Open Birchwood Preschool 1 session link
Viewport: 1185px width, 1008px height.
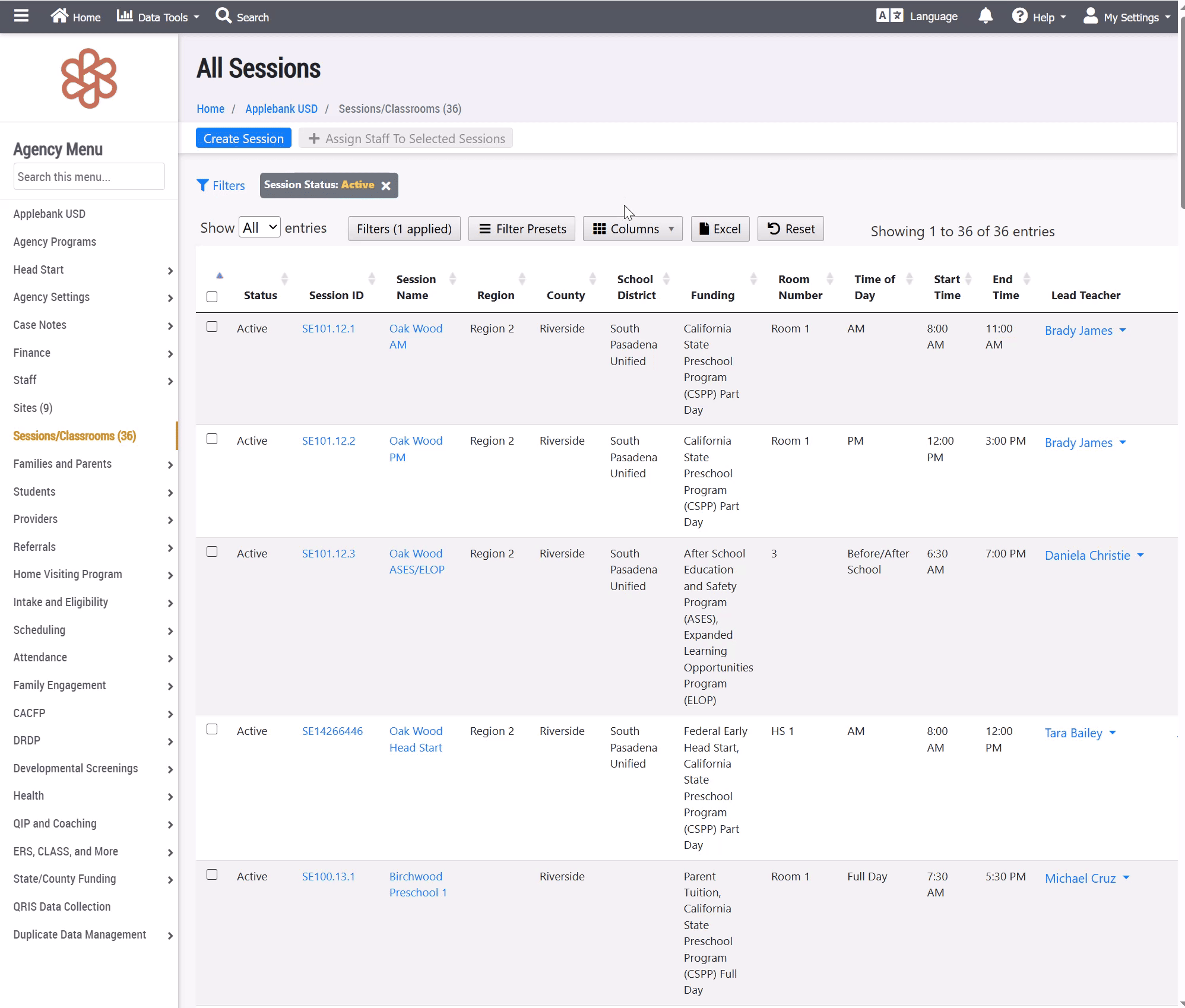coord(418,885)
